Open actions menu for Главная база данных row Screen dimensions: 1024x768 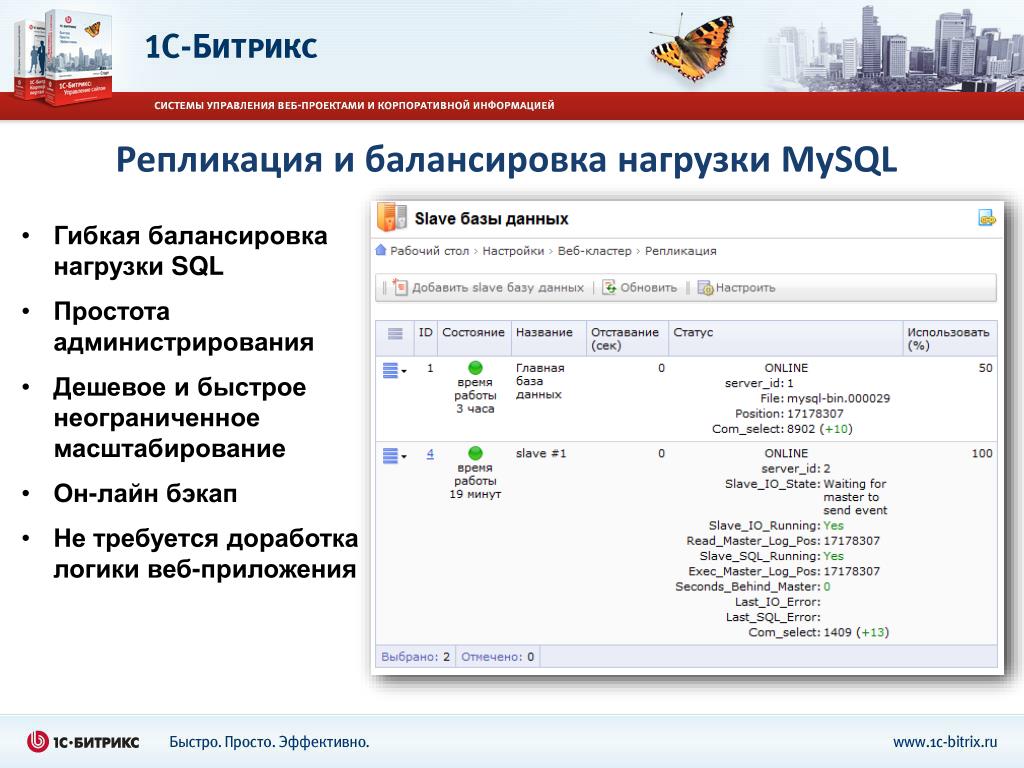[x=394, y=370]
